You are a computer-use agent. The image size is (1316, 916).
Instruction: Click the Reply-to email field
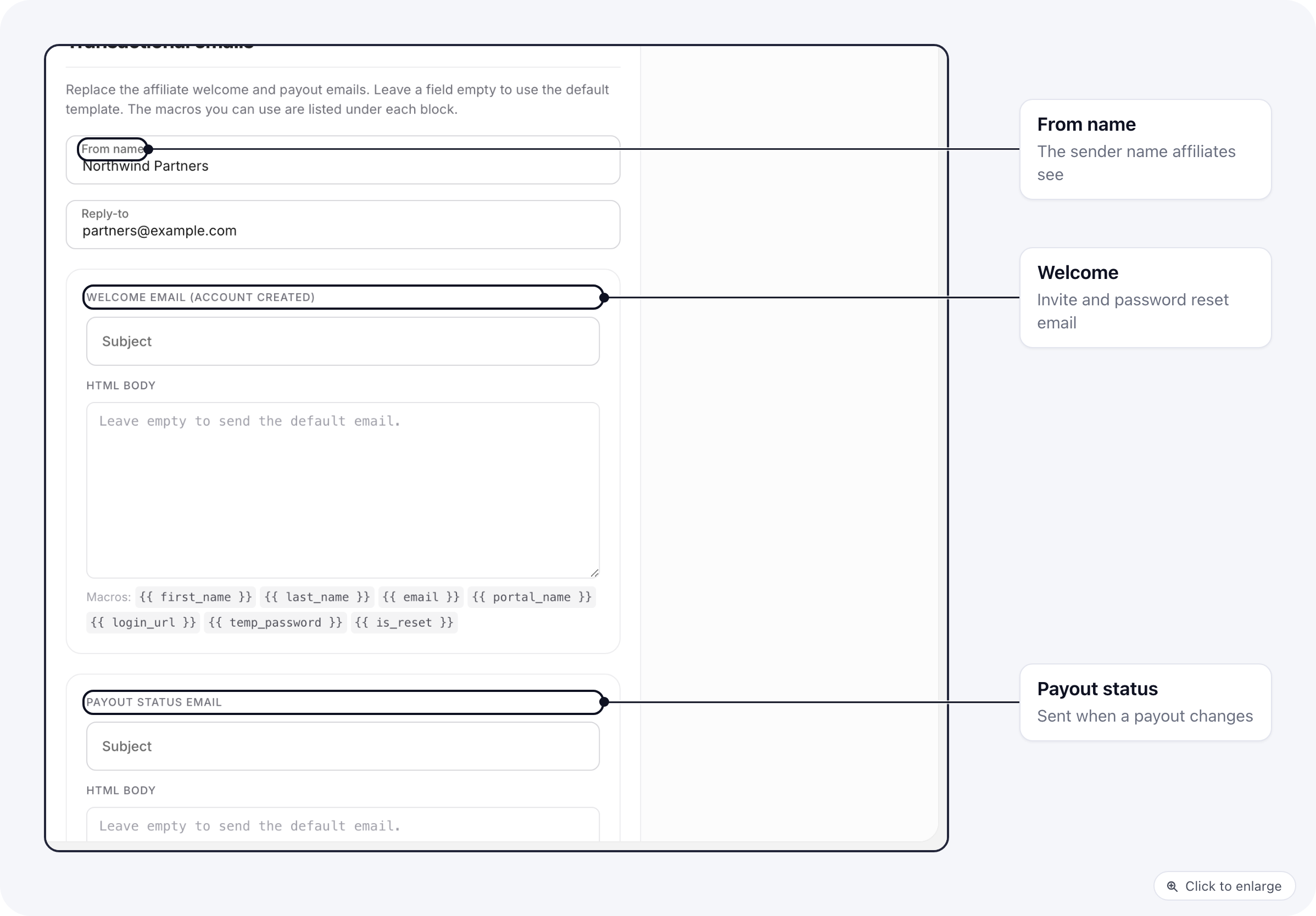tap(343, 225)
